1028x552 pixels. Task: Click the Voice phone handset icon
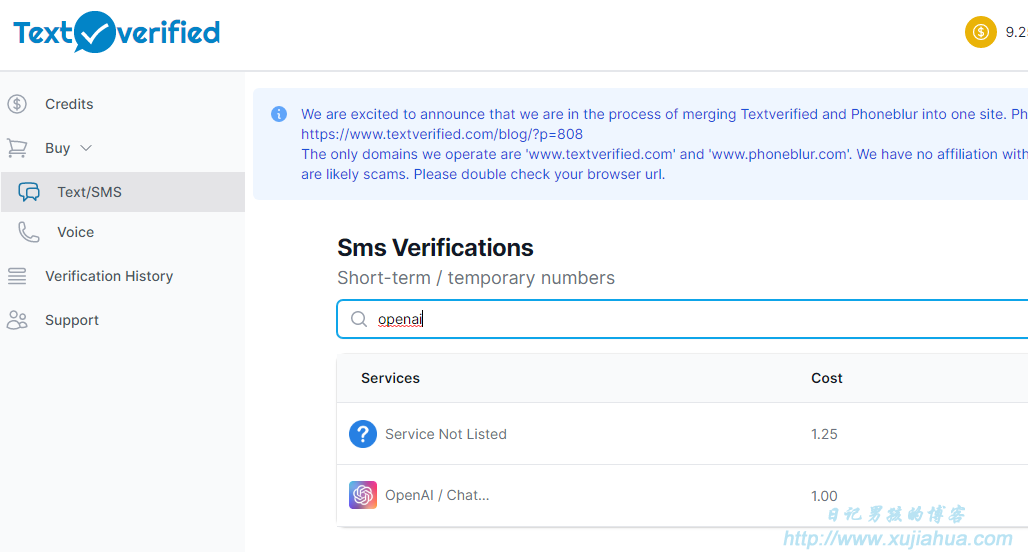click(x=29, y=232)
